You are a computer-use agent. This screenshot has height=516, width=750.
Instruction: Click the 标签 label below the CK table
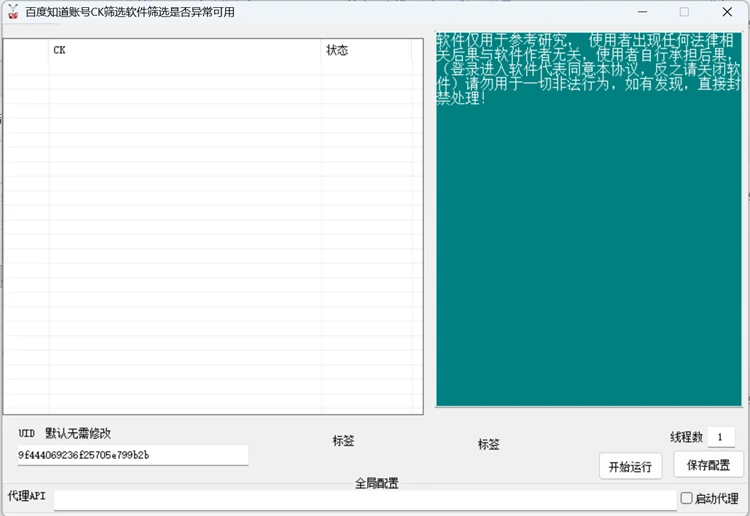(x=343, y=440)
